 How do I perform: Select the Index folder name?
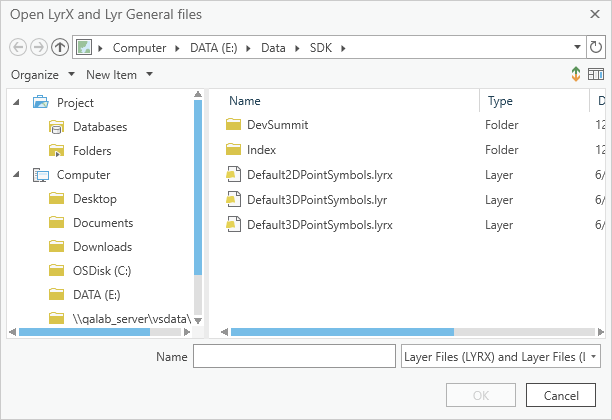click(261, 149)
